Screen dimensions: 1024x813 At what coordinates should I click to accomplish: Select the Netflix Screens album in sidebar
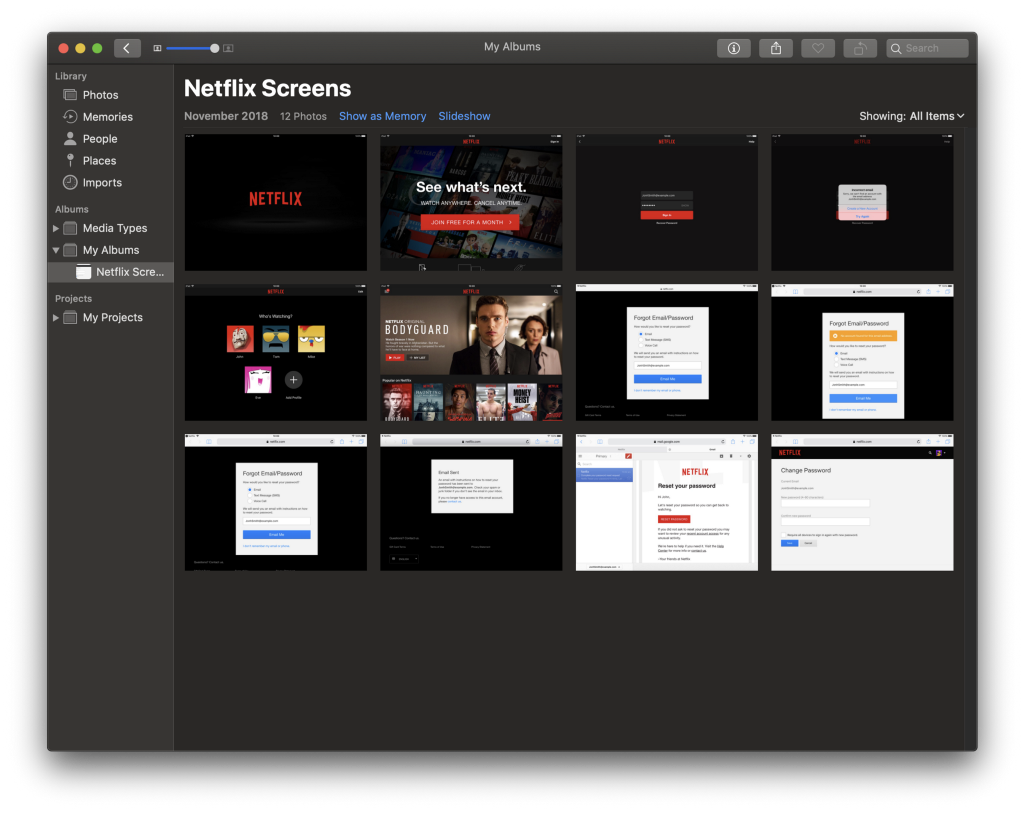(111, 272)
